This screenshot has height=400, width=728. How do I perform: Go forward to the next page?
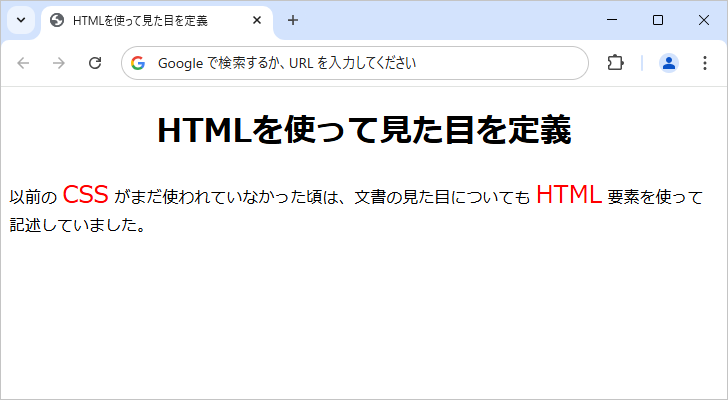coord(59,63)
